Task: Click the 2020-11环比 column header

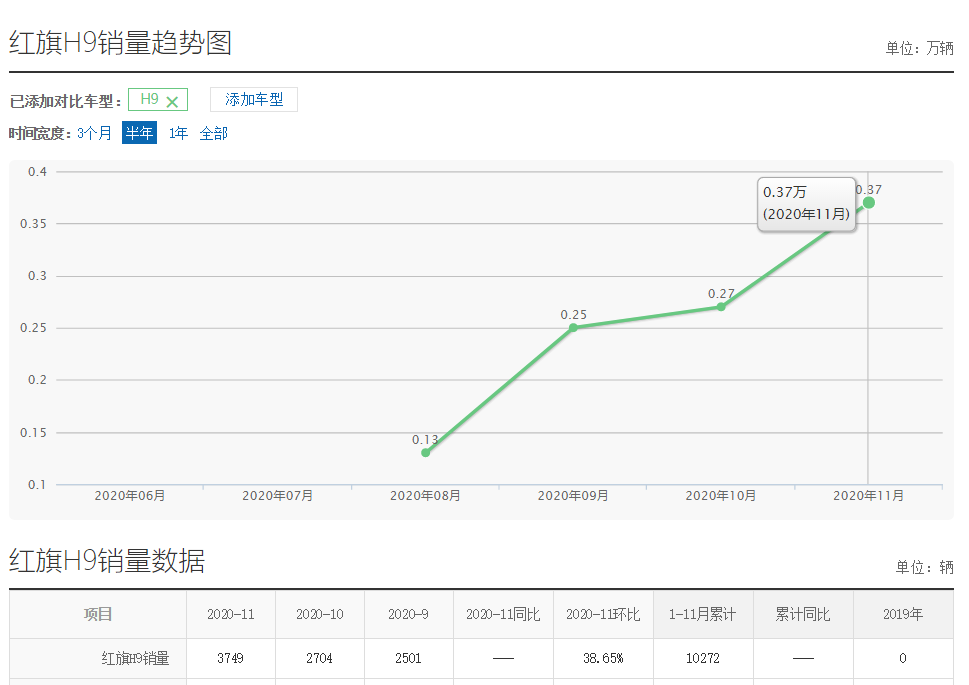Action: pyautogui.click(x=603, y=614)
